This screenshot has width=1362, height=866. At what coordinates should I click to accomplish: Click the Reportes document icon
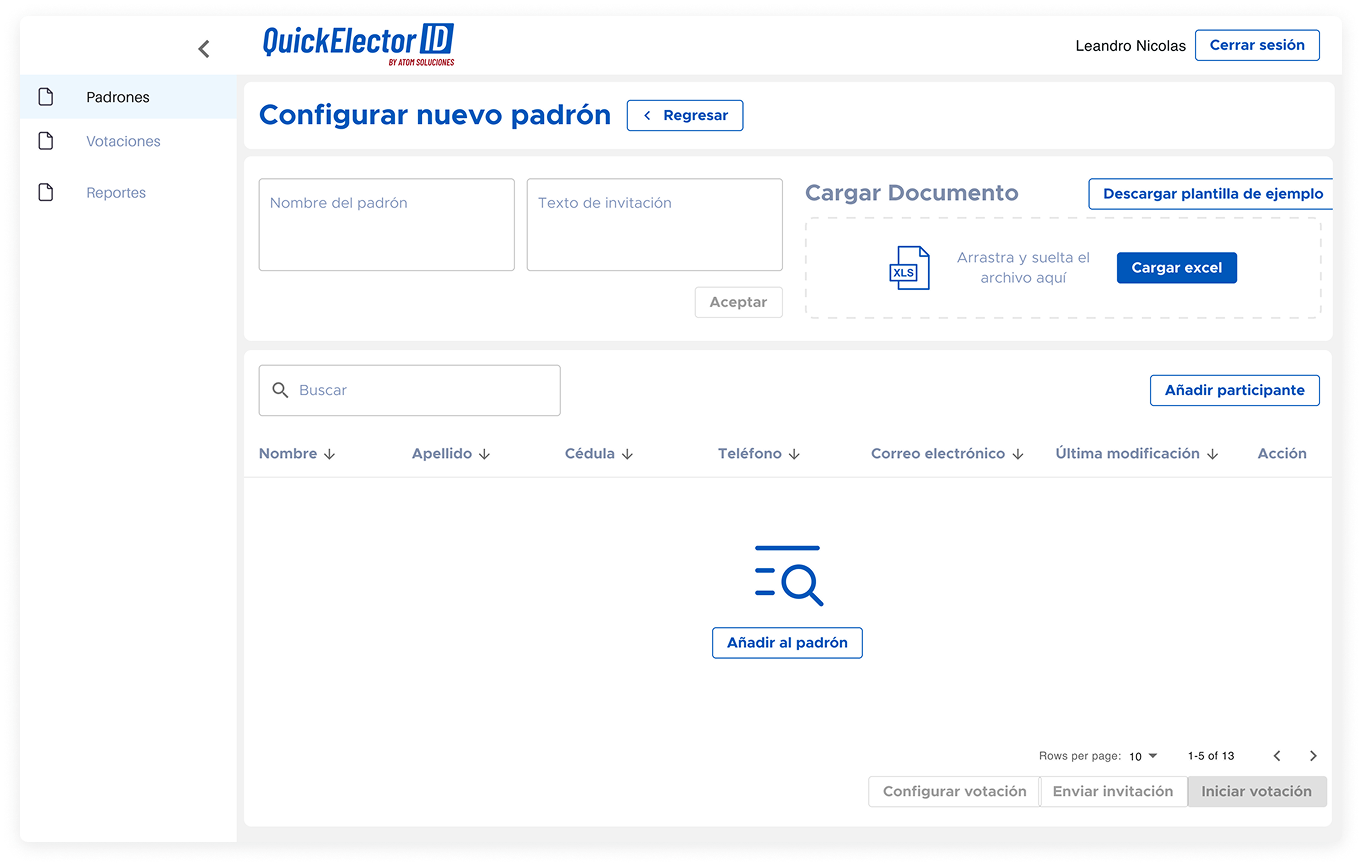pos(45,192)
